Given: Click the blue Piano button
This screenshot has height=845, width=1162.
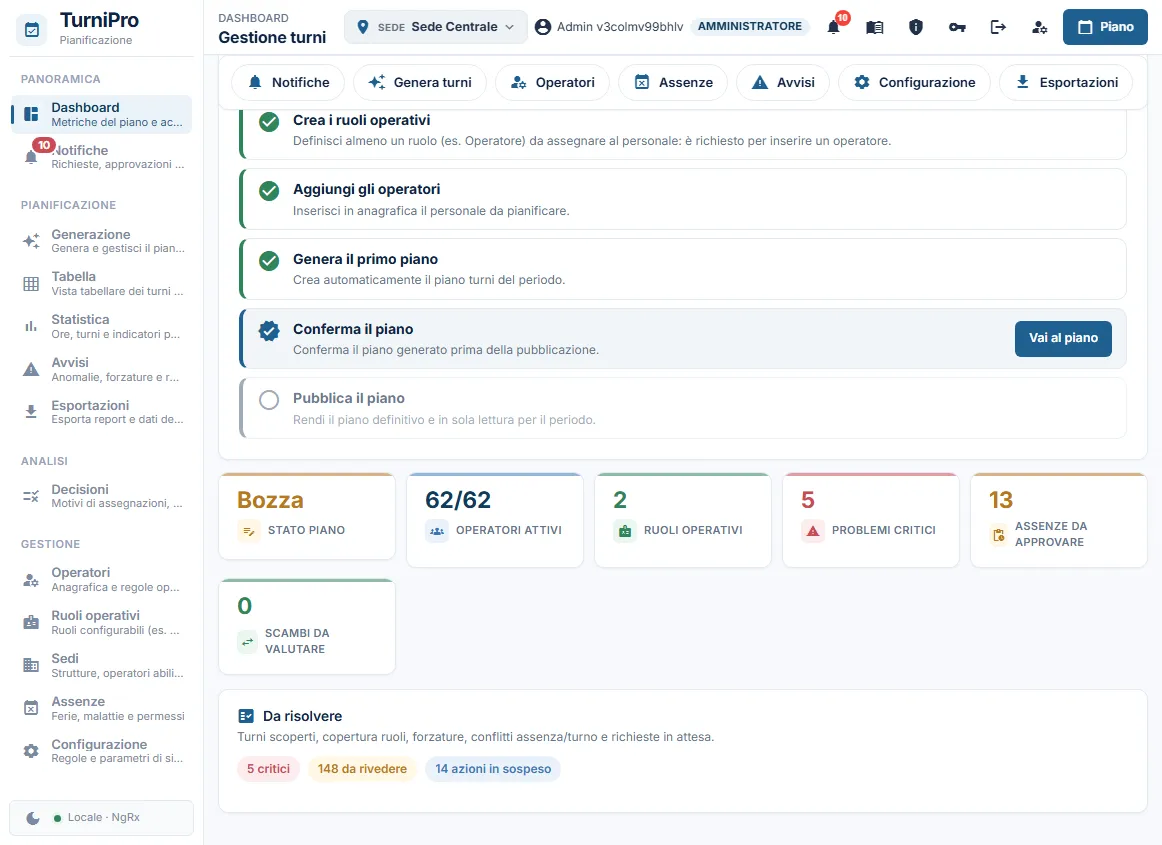Looking at the screenshot, I should coord(1105,27).
